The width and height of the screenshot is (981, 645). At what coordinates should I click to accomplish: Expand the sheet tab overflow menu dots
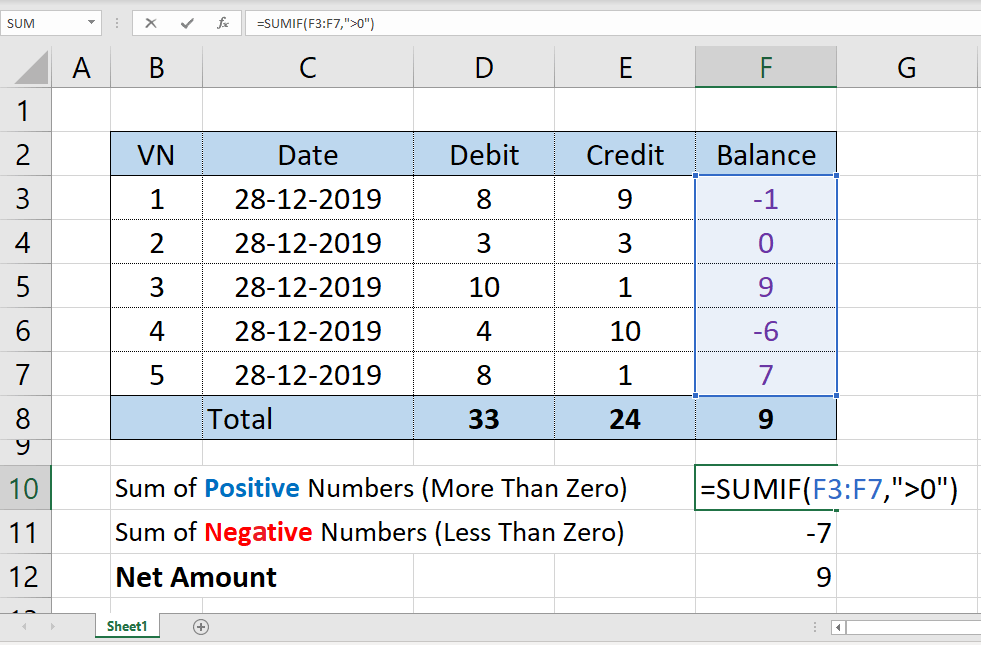coord(816,626)
